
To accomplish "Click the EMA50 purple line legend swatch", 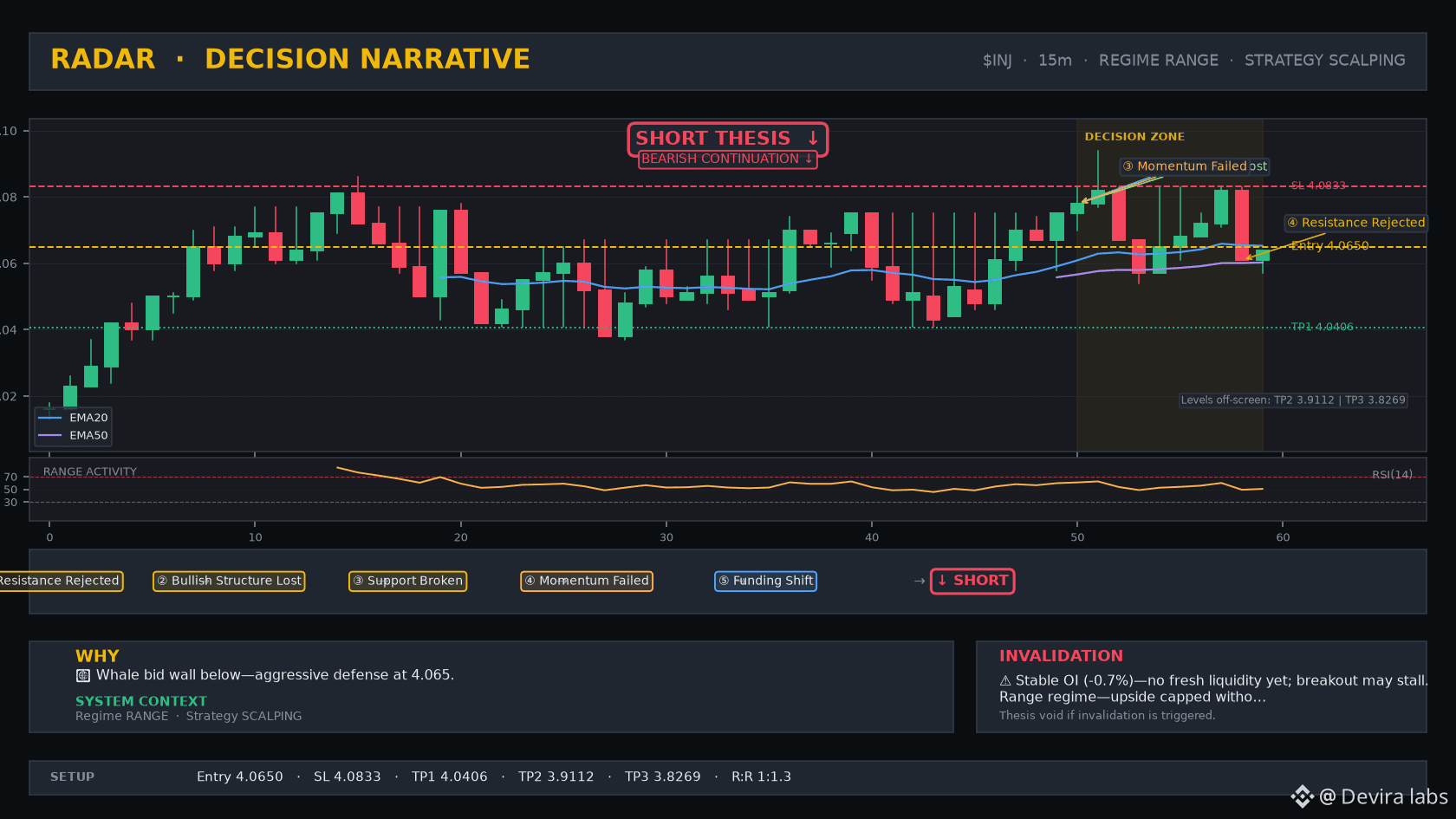I will point(50,435).
